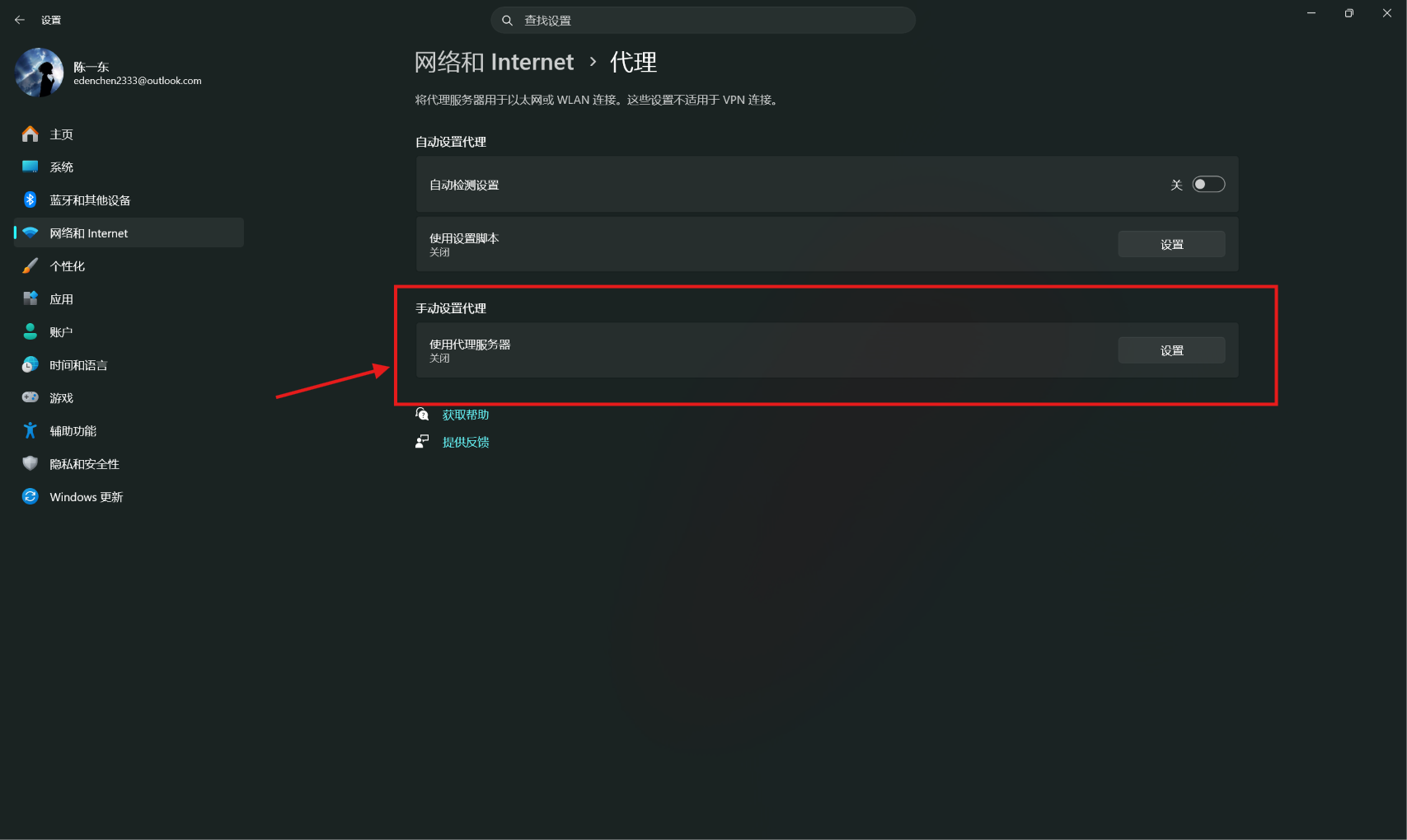The height and width of the screenshot is (840, 1407).
Task: Click the account email edenchen2333@outlook.com
Action: pos(138,81)
